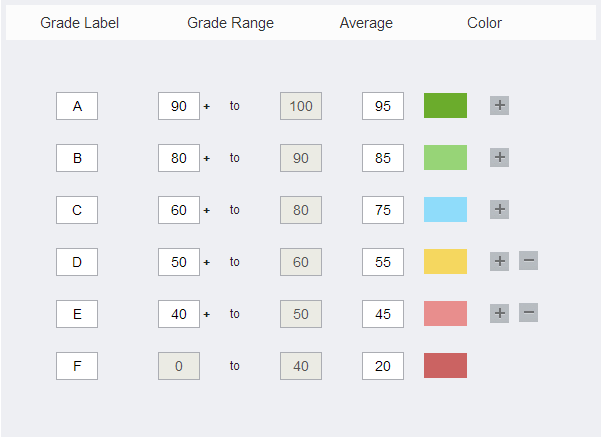Screen dimensions: 601x437
Task: Remove the grade E row
Action: (529, 313)
